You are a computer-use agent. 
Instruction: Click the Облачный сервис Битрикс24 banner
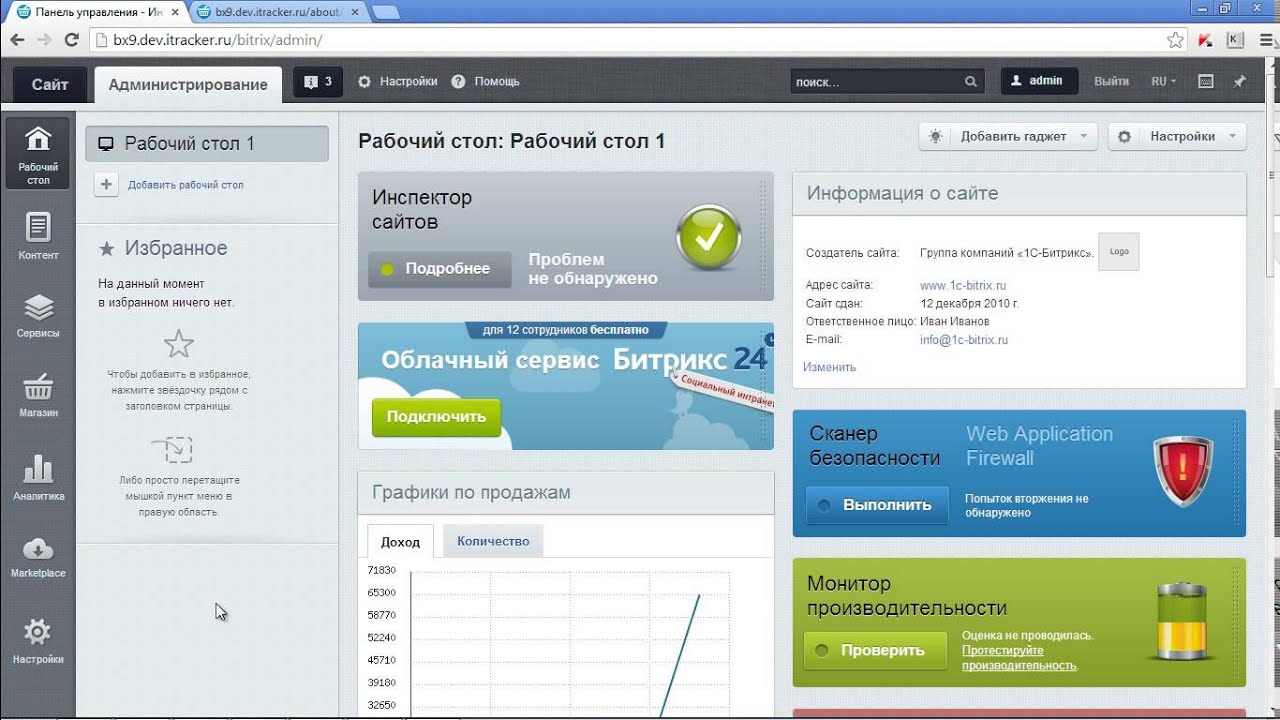pos(566,386)
